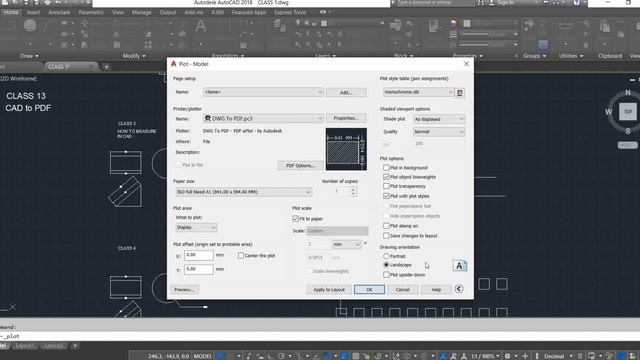Screen dimensions: 640x360
Task: Click the TOP face of ViewCube
Action: pos(628,111)
